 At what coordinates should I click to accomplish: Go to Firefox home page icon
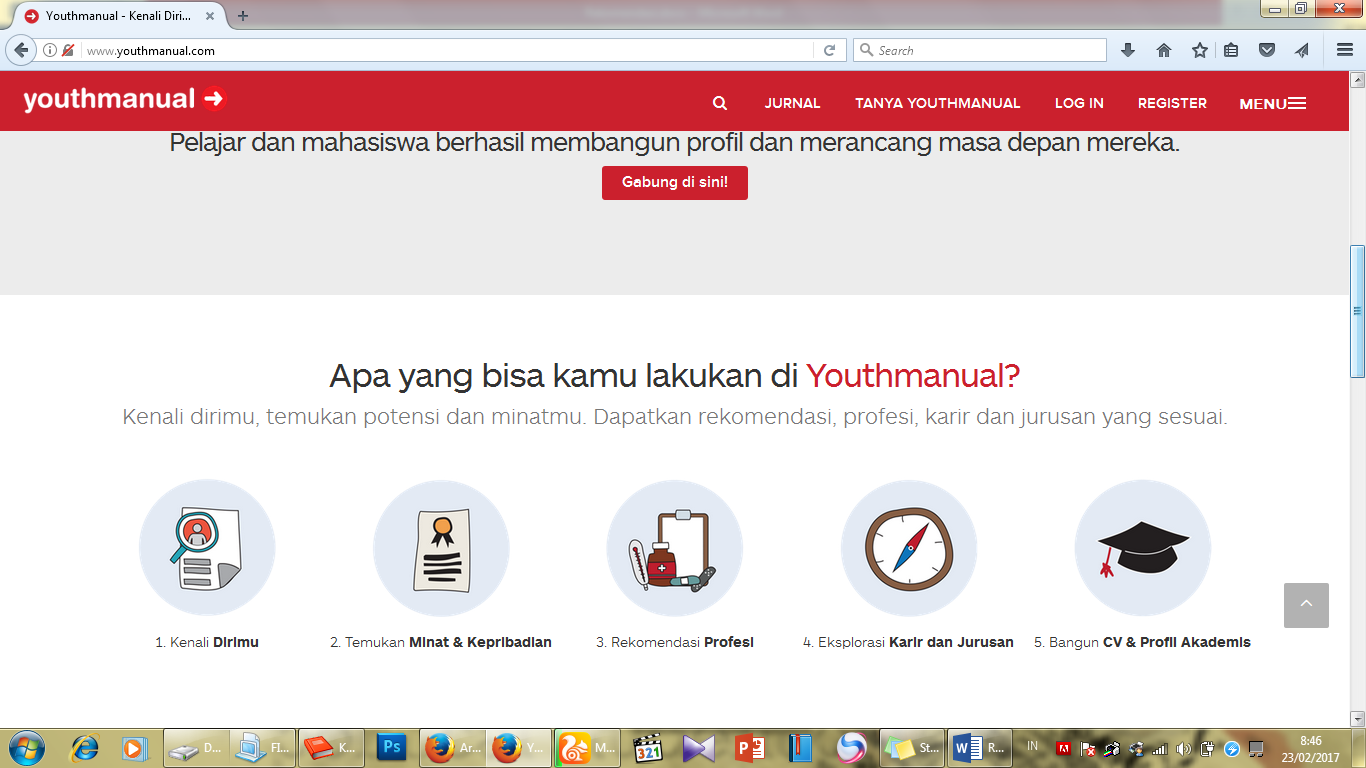pos(1164,50)
